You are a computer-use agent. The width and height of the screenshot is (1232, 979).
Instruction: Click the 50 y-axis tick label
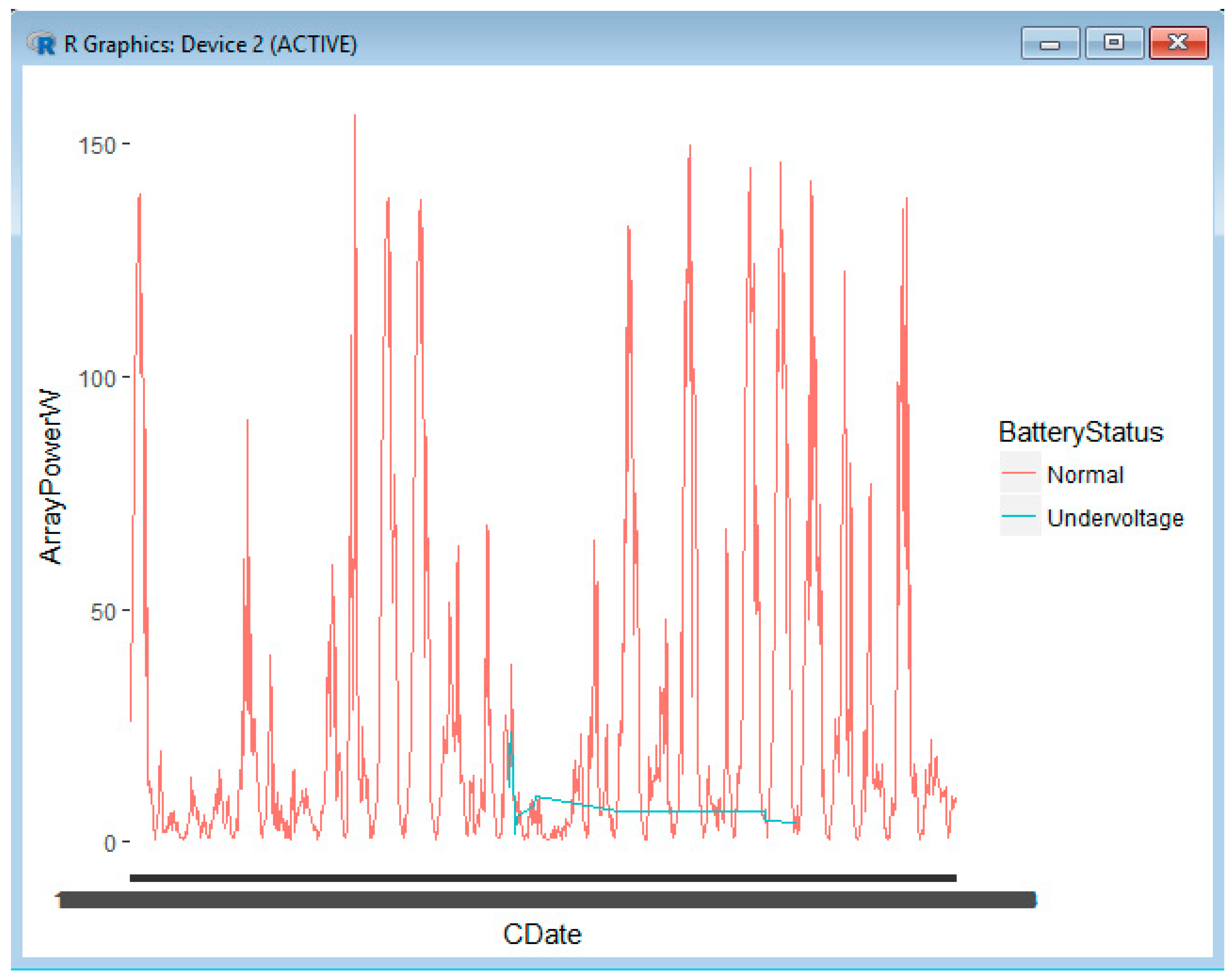pyautogui.click(x=103, y=612)
